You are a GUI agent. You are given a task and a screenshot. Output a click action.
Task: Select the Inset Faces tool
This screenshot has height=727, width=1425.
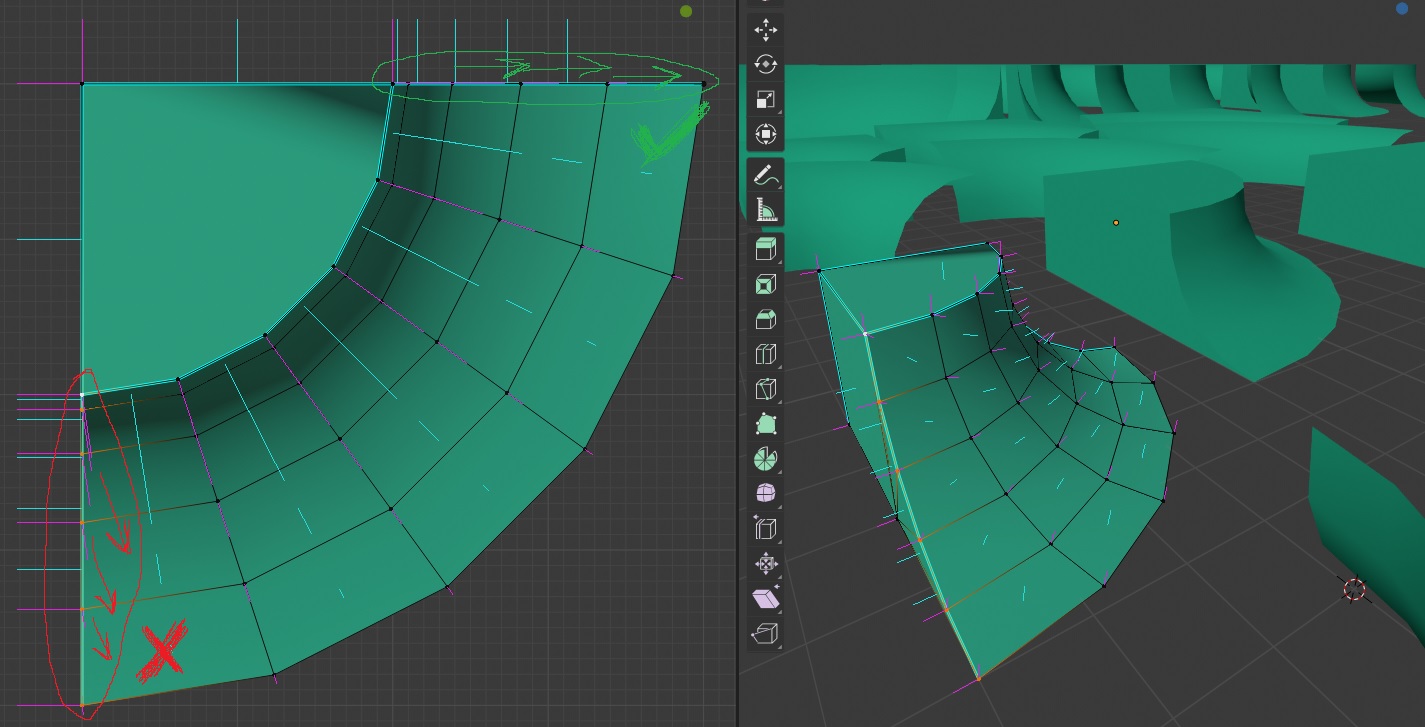(x=765, y=284)
